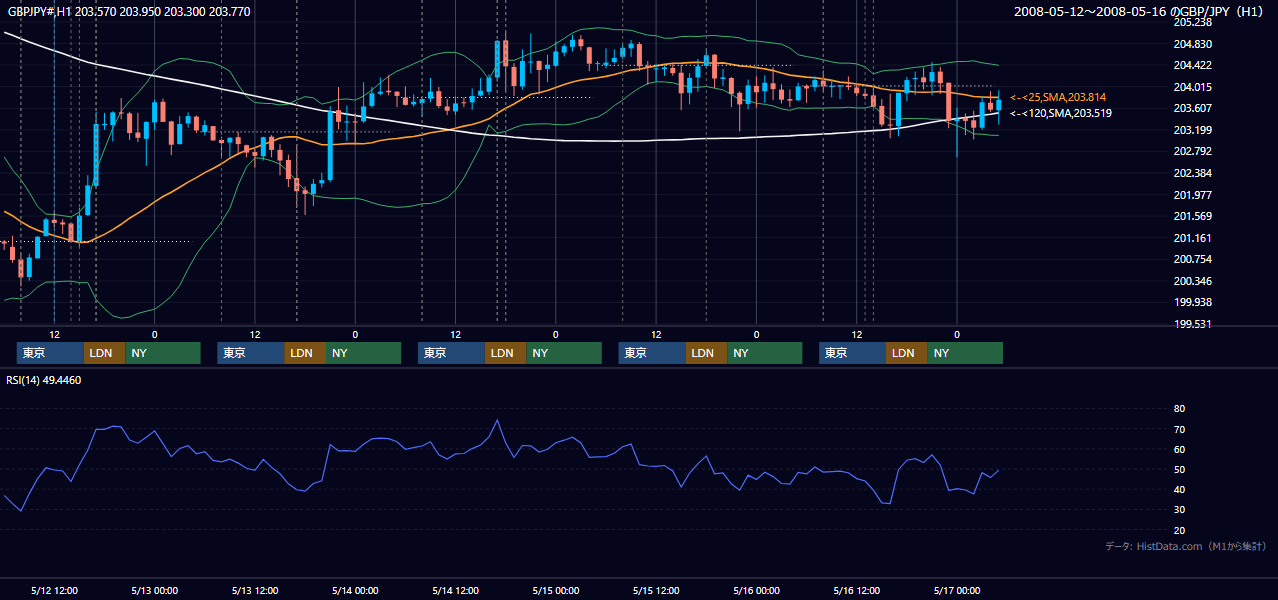Click price axis label 201.161
Screen dimensions: 1278x600
[1193, 238]
